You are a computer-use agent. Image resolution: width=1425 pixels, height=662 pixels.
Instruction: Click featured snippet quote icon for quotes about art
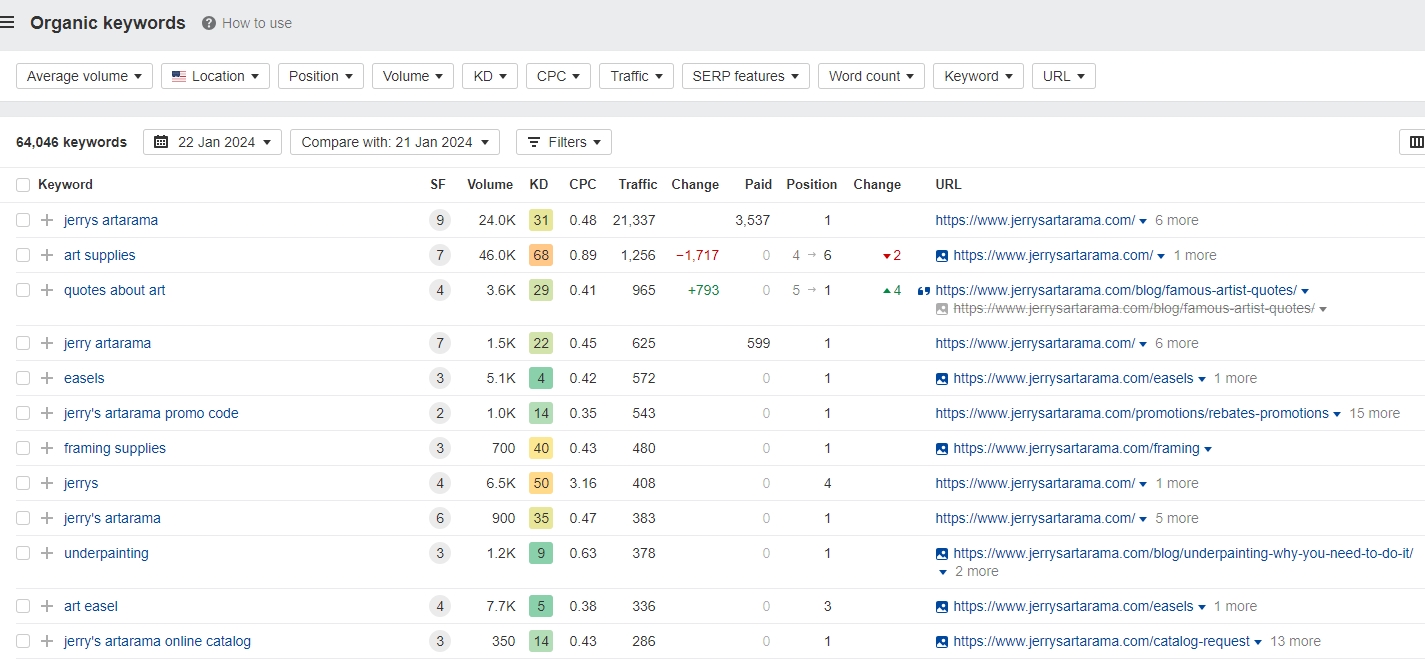(x=924, y=291)
